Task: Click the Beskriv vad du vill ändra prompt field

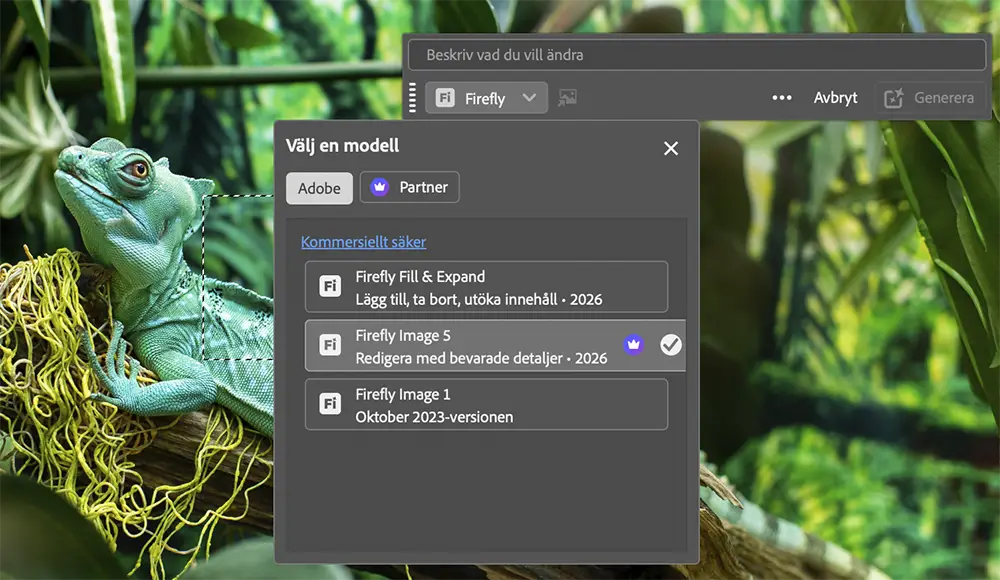Action: [697, 55]
